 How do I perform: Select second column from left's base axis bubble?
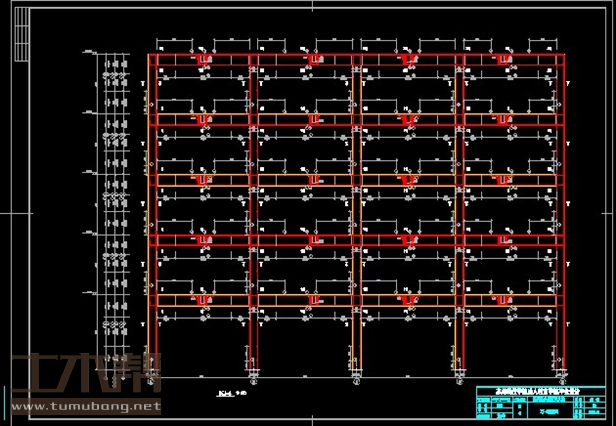click(x=254, y=381)
